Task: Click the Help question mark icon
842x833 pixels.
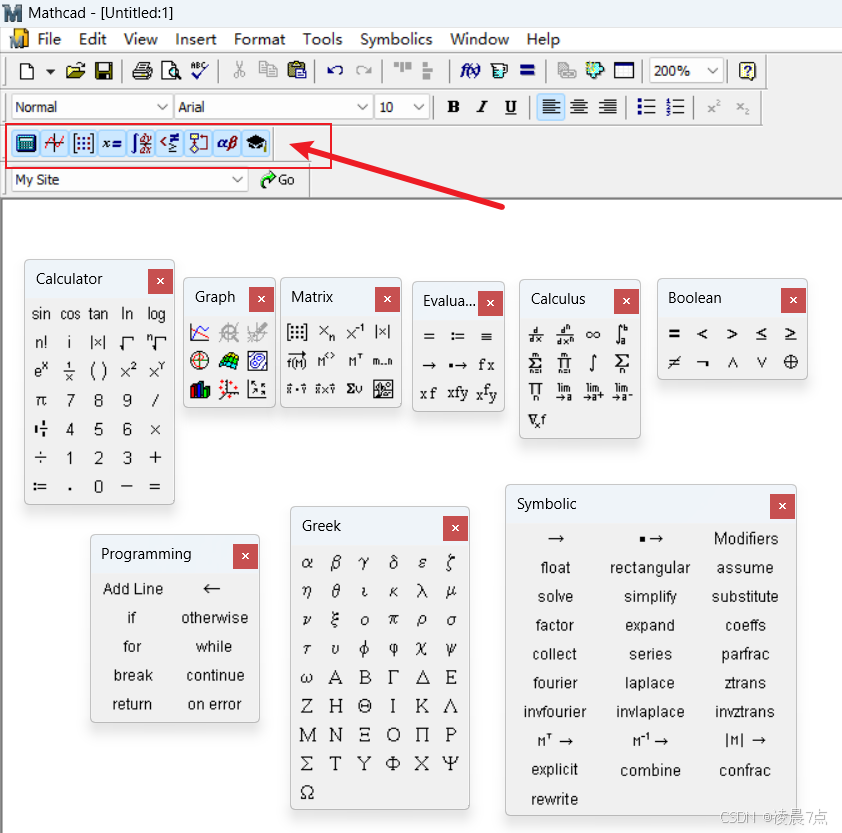Action: pyautogui.click(x=747, y=71)
